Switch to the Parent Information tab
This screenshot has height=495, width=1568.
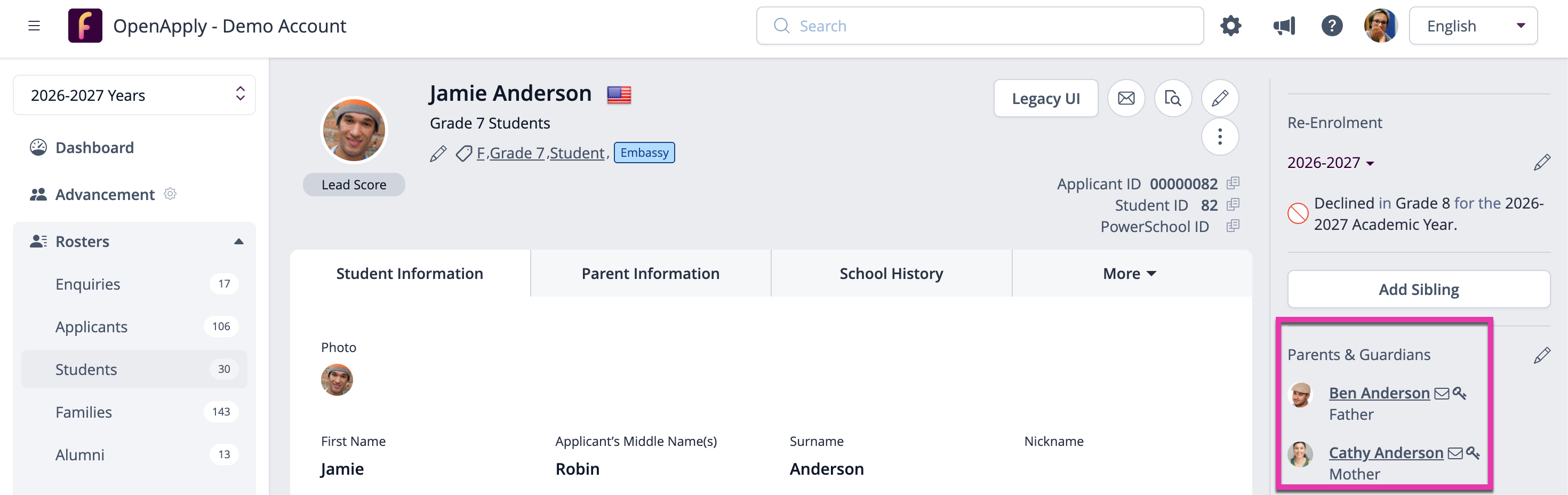pyautogui.click(x=650, y=274)
